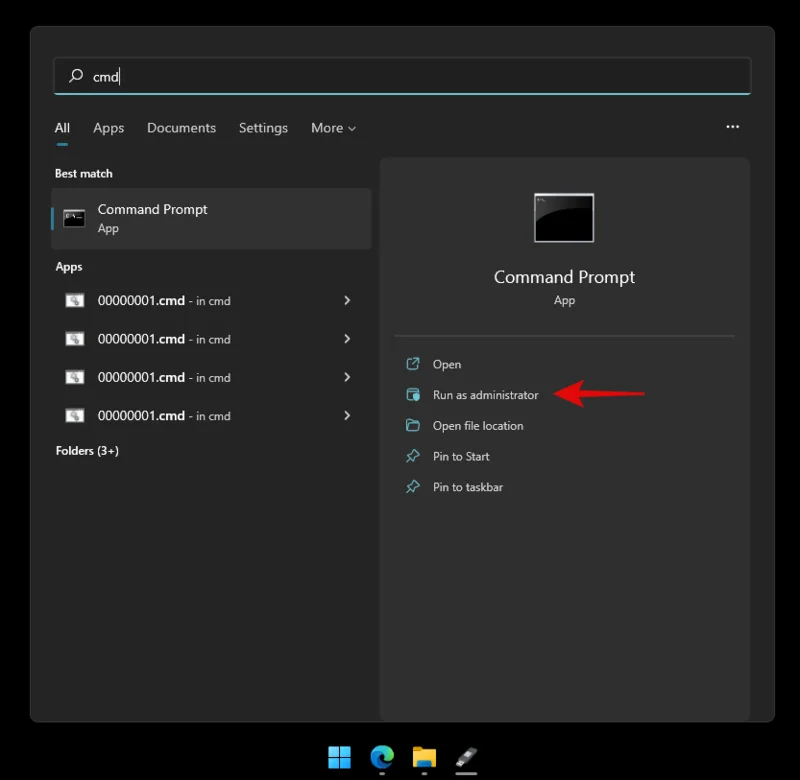Click the Open icon next to Command Prompt

(x=415, y=364)
